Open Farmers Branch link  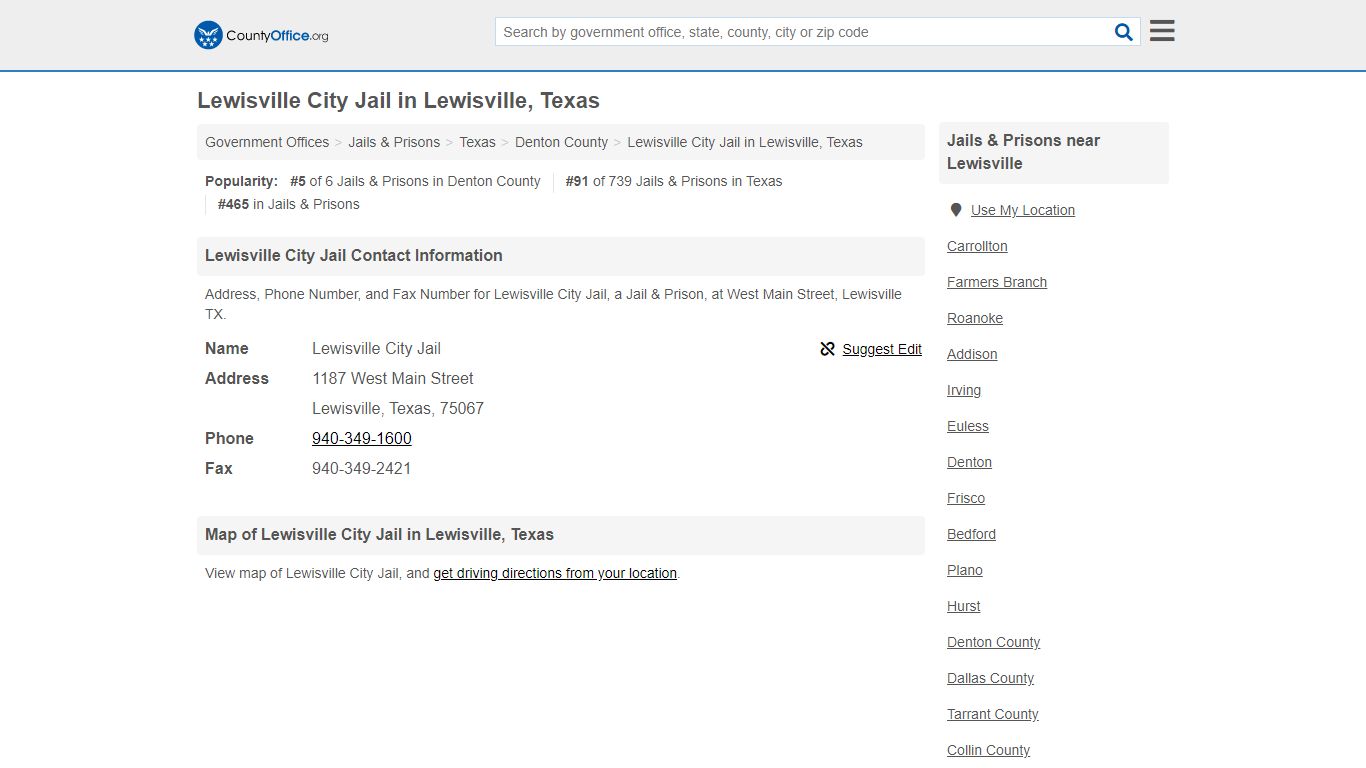(x=997, y=282)
